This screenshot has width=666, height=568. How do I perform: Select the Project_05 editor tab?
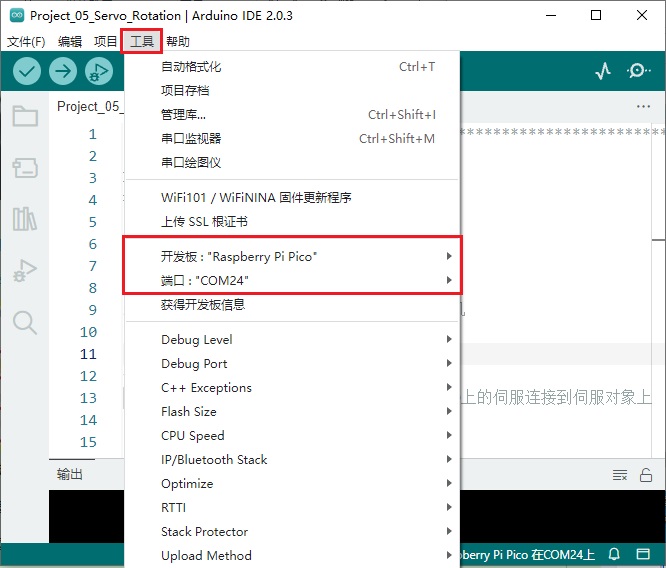90,107
